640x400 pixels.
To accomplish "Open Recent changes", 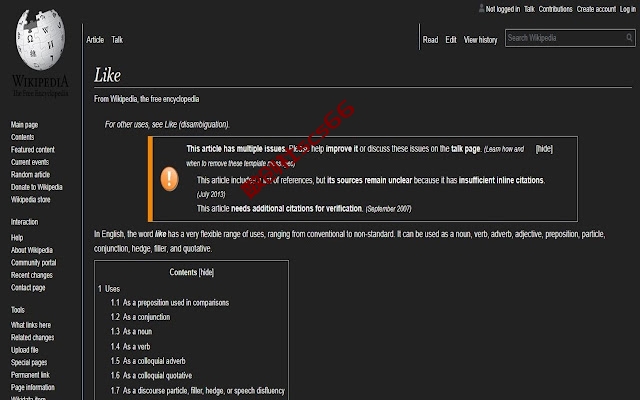I will pyautogui.click(x=31, y=276).
